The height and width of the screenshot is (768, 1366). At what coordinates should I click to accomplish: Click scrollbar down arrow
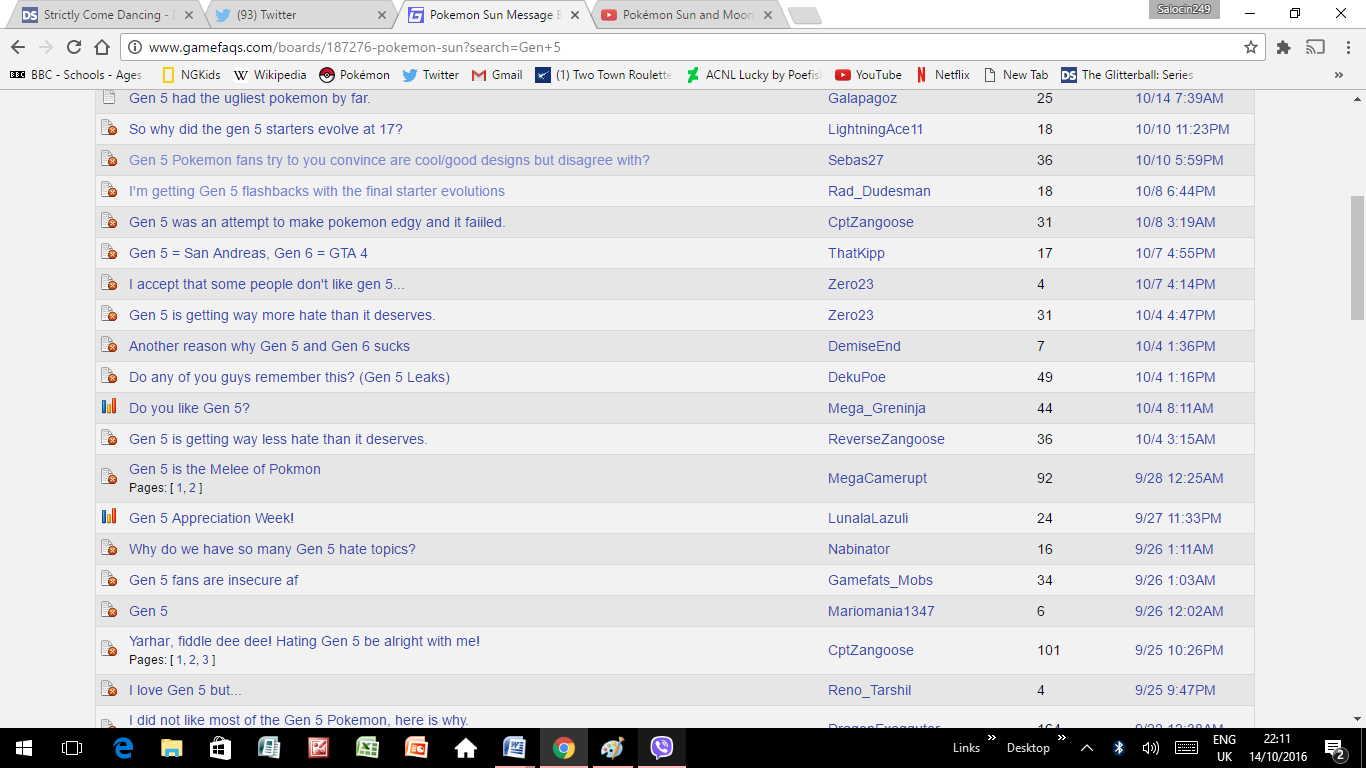(x=1357, y=718)
